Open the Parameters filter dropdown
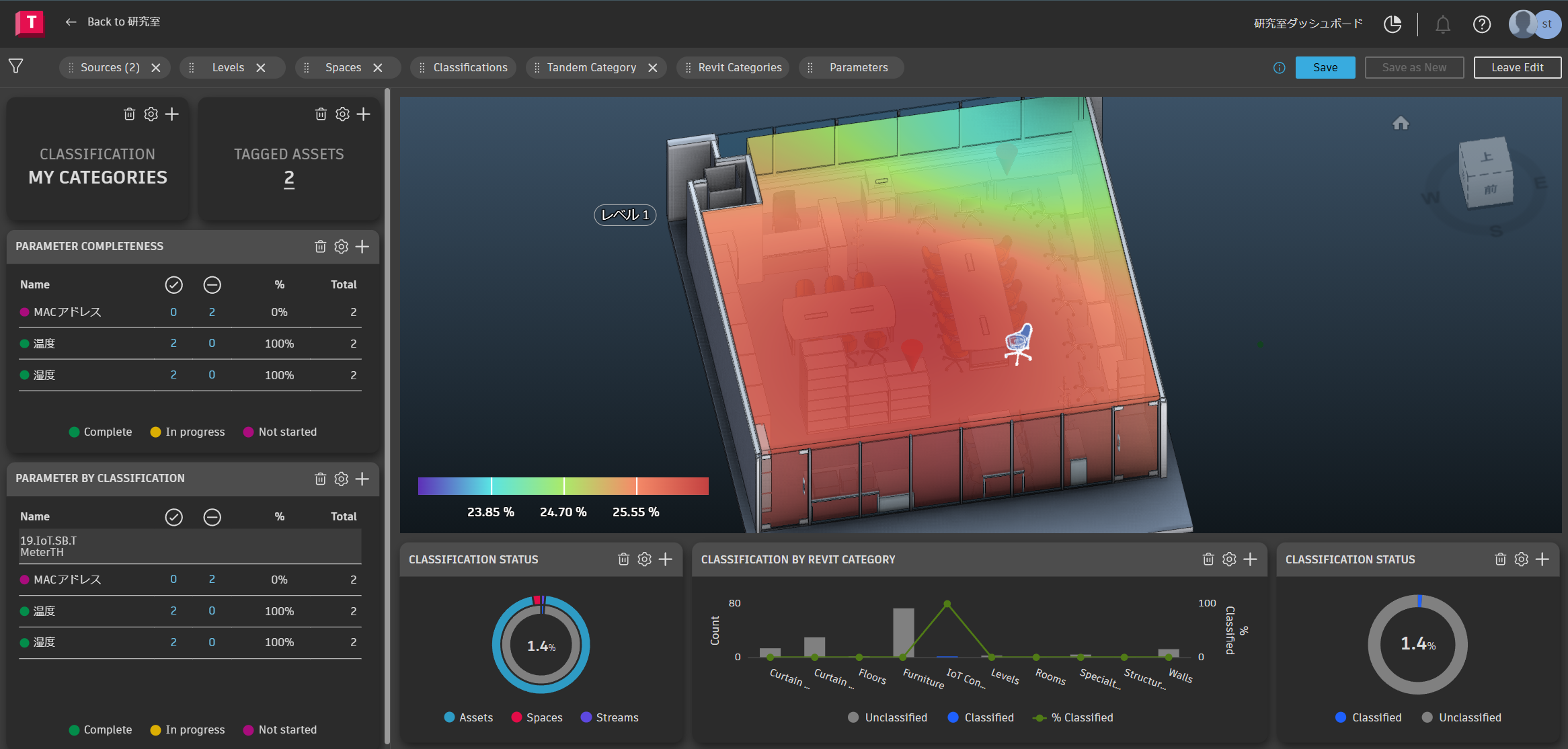 click(858, 67)
